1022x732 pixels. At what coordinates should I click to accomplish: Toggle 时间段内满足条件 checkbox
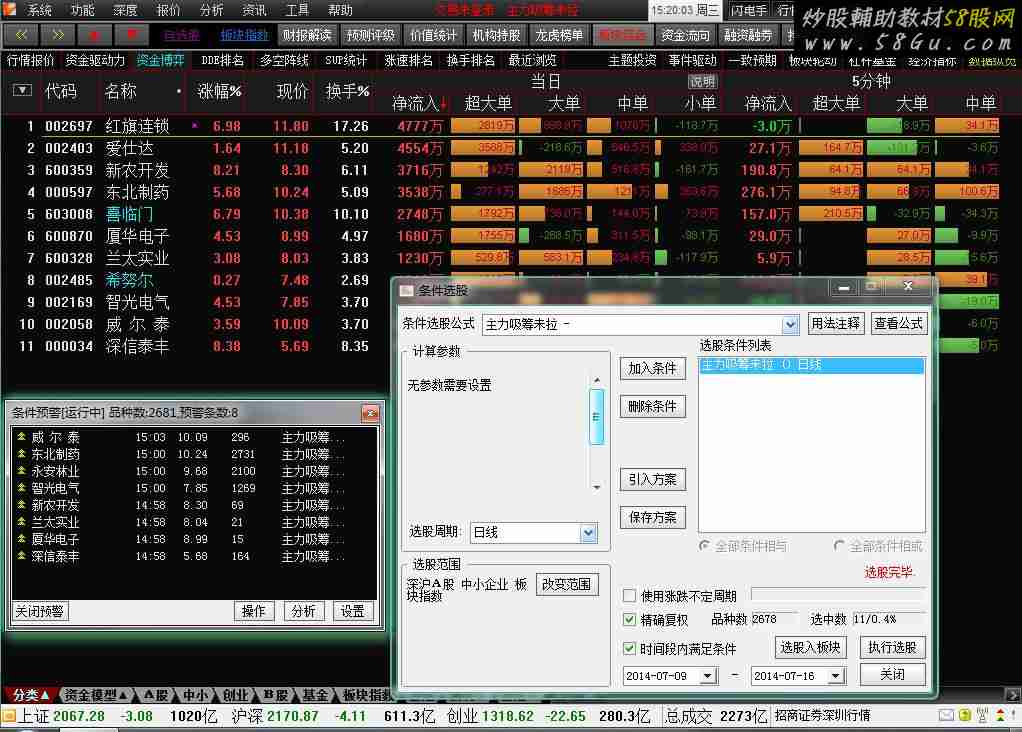coord(630,649)
